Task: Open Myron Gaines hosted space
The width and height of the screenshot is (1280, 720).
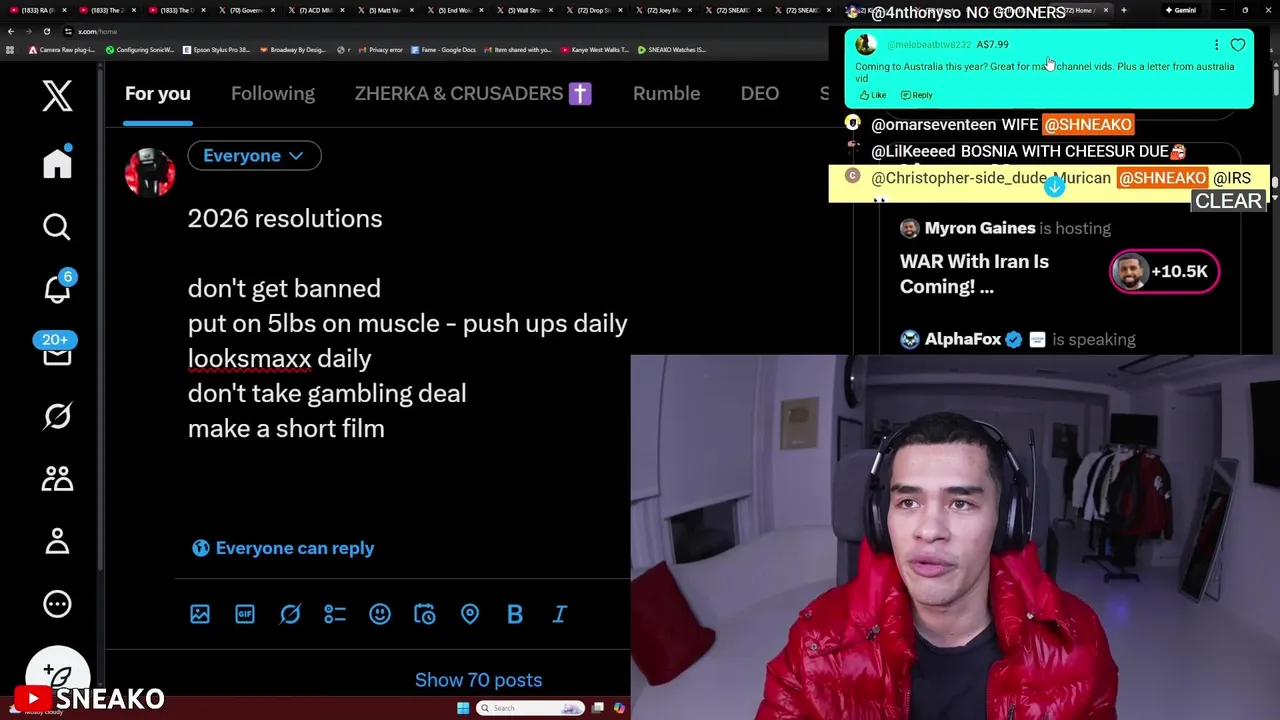Action: [x=1005, y=228]
